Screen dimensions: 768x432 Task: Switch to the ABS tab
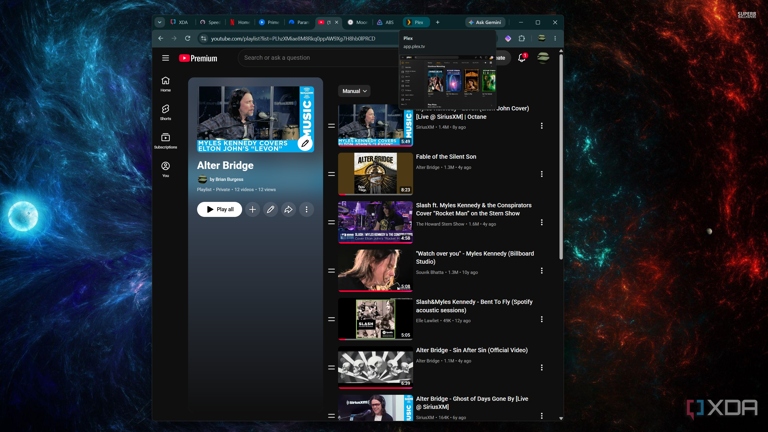coord(386,22)
